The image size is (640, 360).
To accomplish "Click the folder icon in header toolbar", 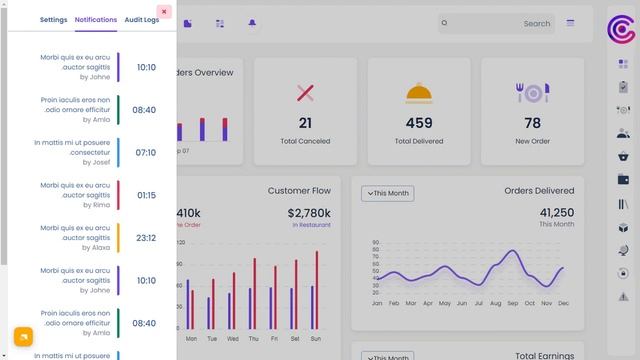I will click(x=188, y=23).
